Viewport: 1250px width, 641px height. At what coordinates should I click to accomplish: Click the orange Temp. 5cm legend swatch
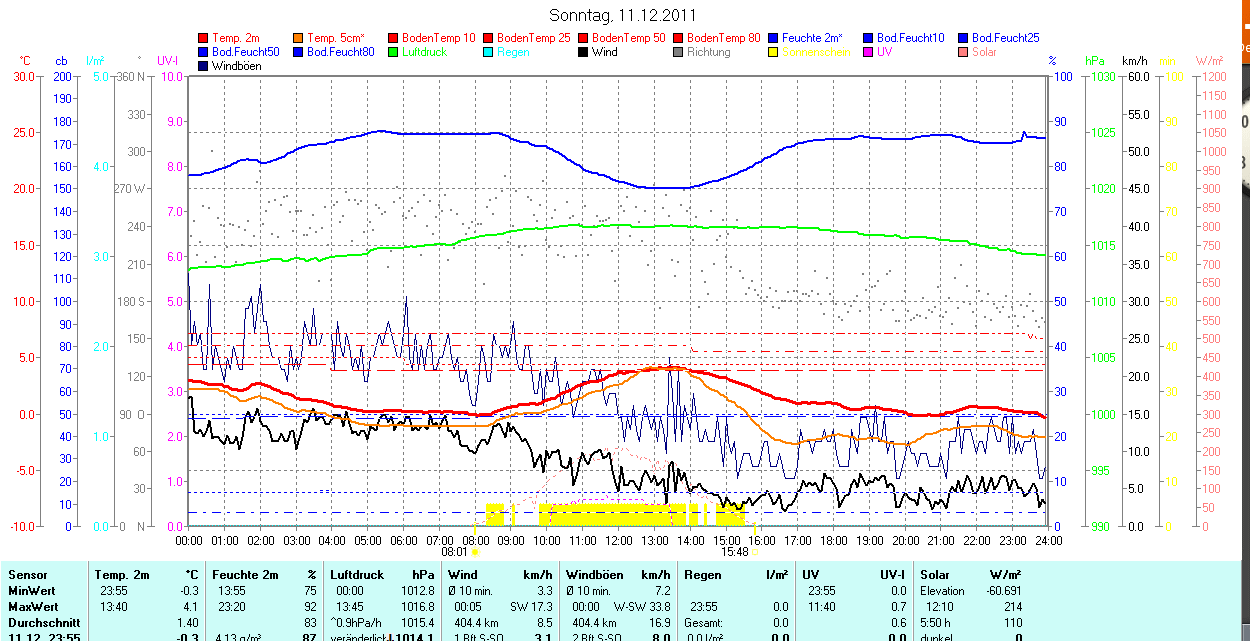click(299, 38)
